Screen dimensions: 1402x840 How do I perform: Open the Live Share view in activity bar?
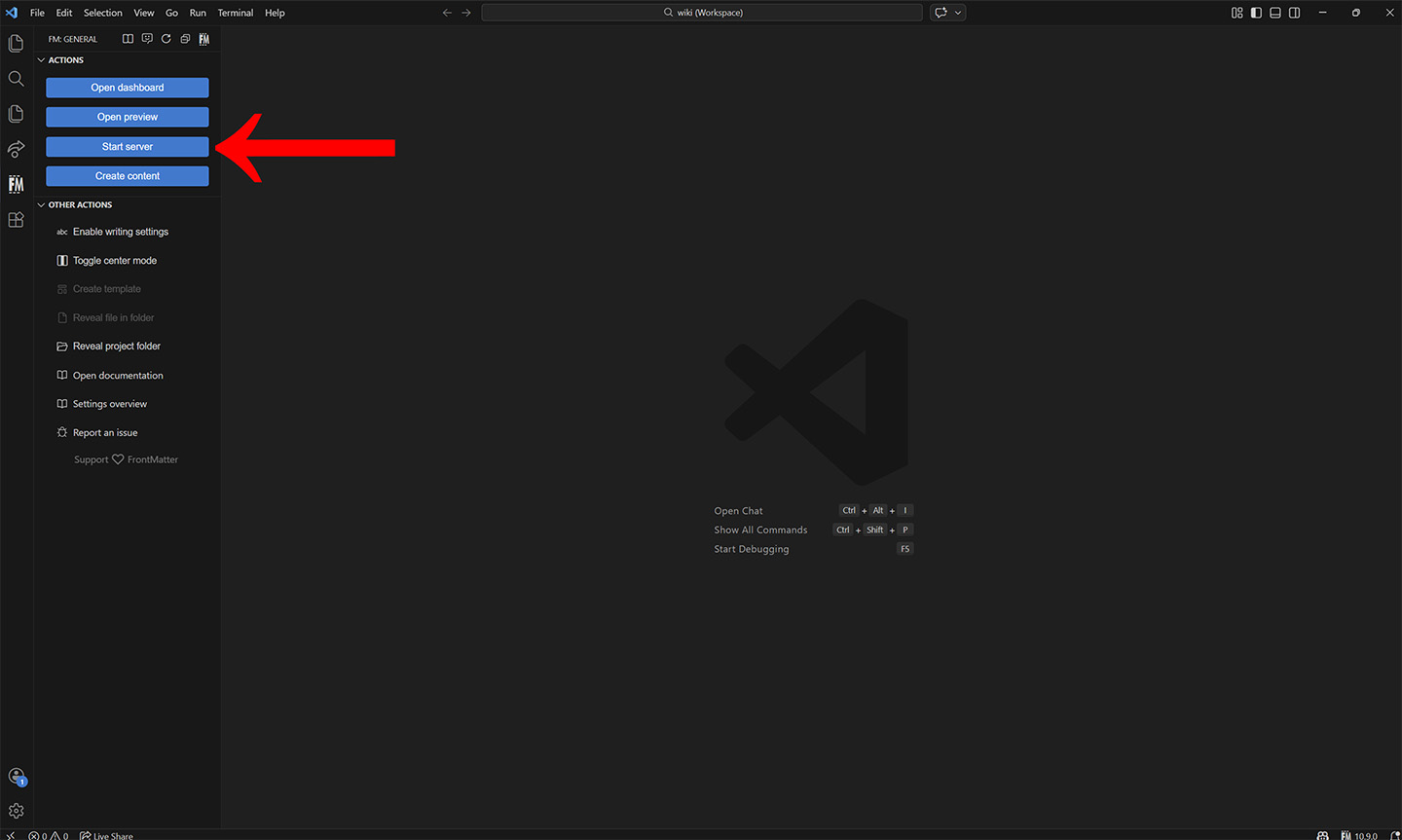(x=16, y=149)
